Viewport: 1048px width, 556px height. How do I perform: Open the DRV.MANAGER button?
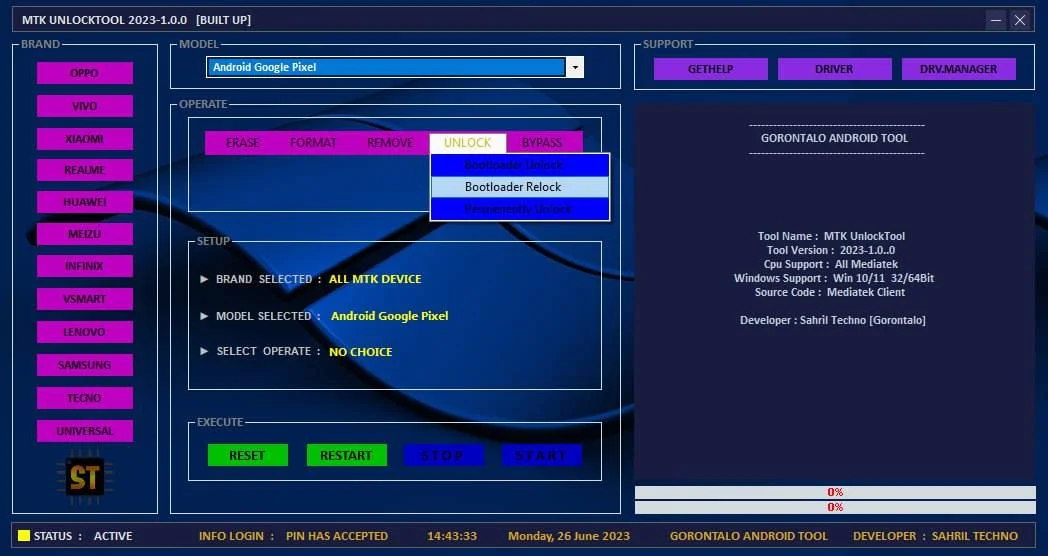[958, 69]
